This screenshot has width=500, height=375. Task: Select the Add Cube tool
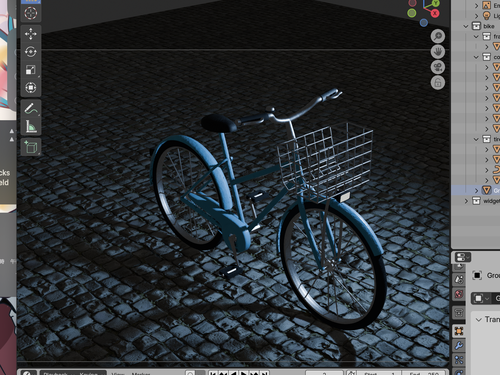tap(31, 147)
